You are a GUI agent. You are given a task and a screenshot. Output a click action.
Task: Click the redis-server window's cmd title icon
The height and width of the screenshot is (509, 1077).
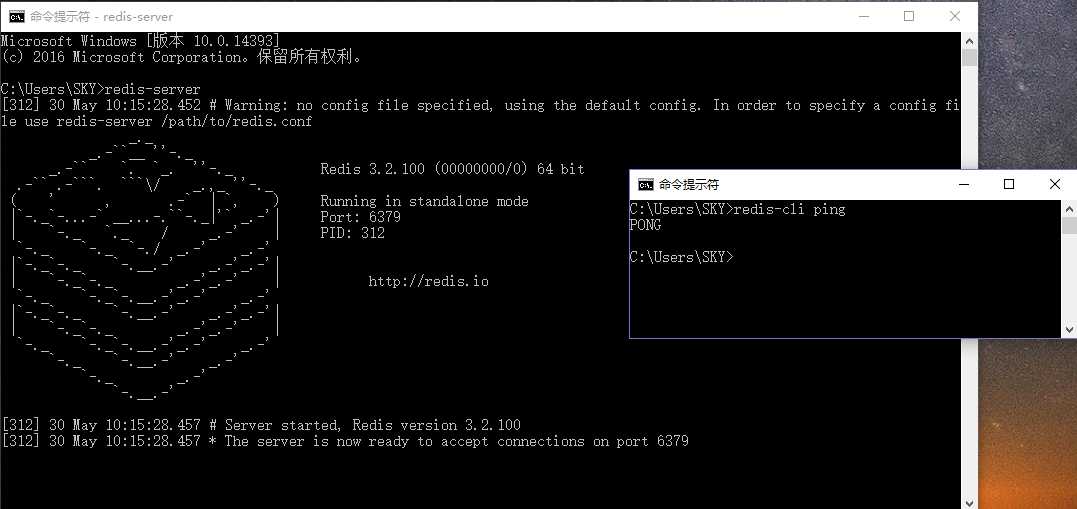16,16
